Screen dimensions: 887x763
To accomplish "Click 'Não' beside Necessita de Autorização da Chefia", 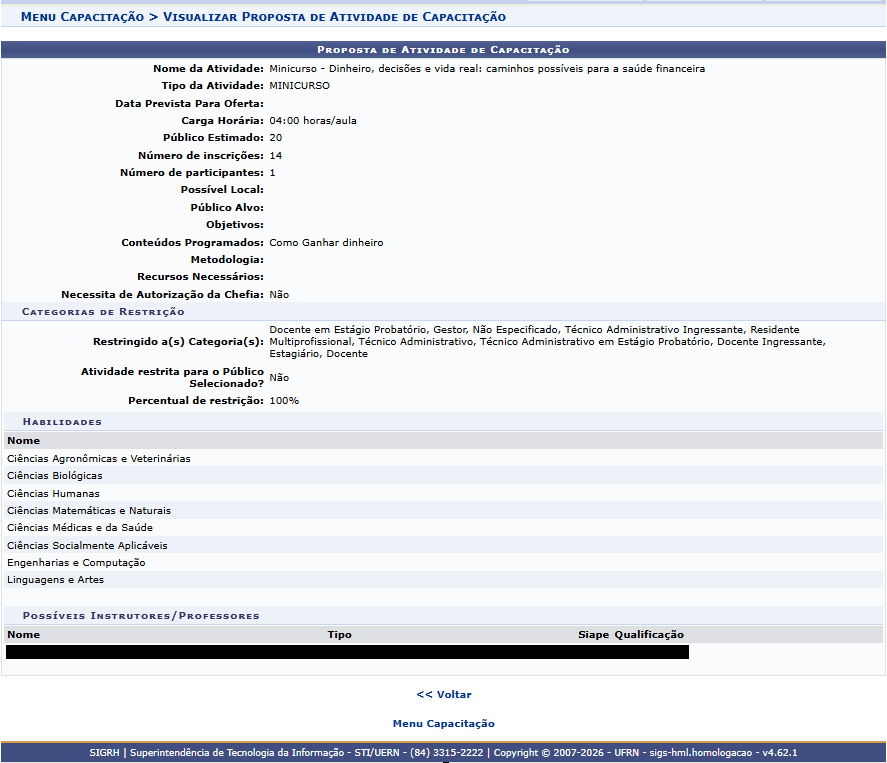I will [279, 295].
